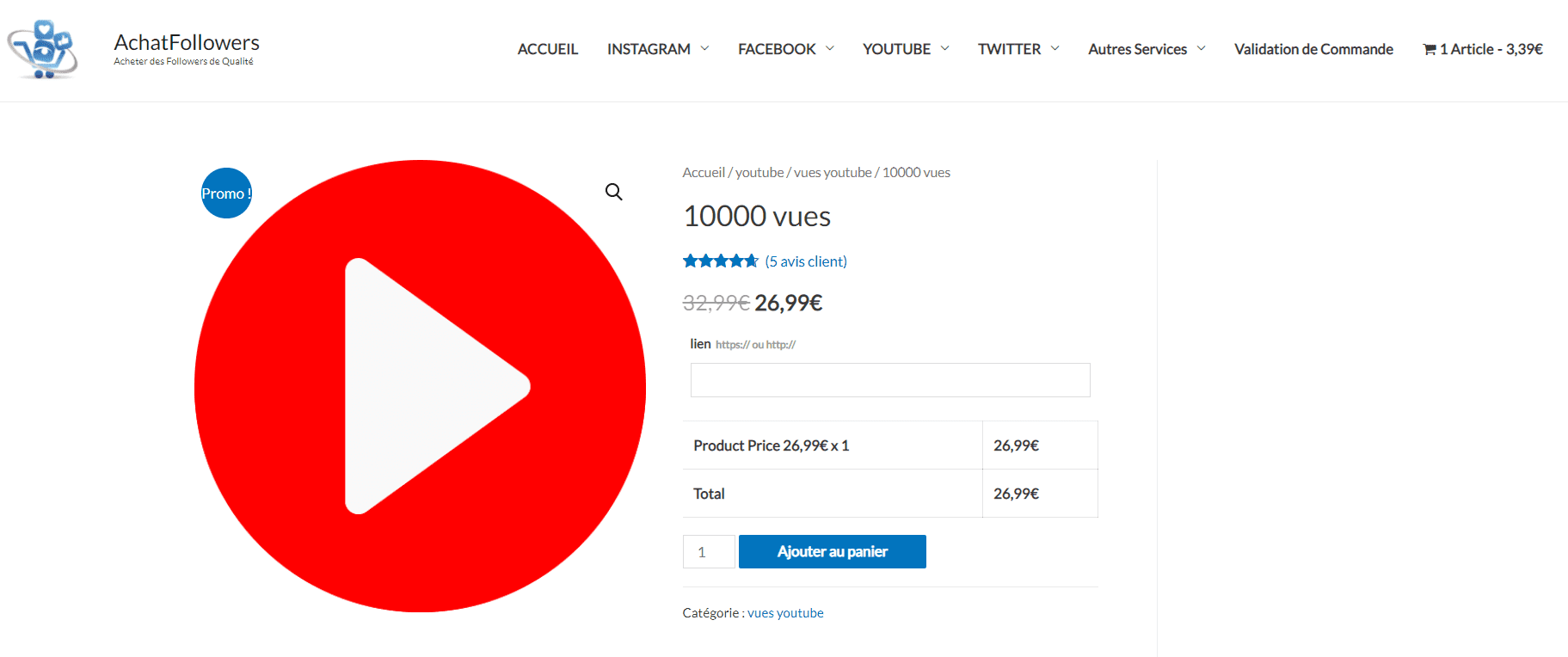
Task: Click the Ajouter au panier button
Action: pos(833,551)
